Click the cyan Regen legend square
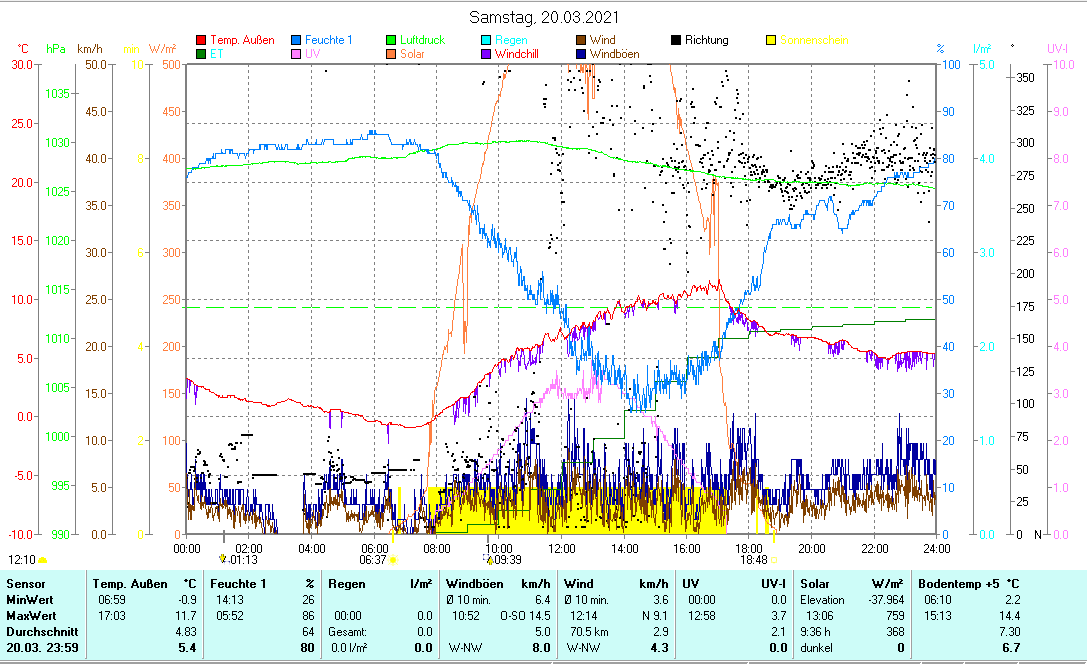Screen dimensions: 1087x664 (x=486, y=40)
